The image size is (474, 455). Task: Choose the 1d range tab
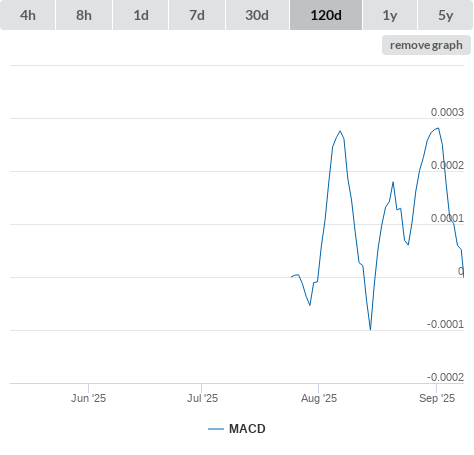click(x=141, y=15)
